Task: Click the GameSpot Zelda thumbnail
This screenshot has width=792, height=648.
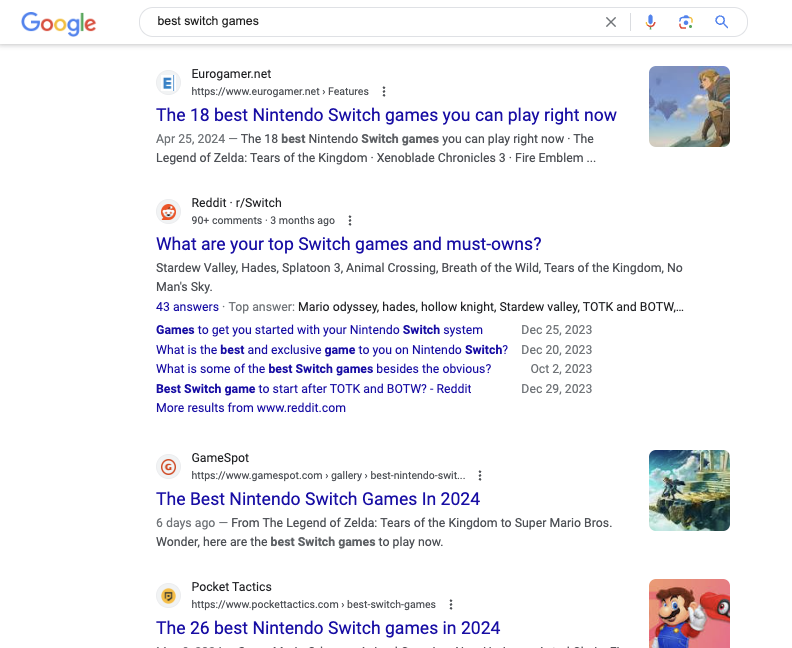Action: [x=689, y=490]
